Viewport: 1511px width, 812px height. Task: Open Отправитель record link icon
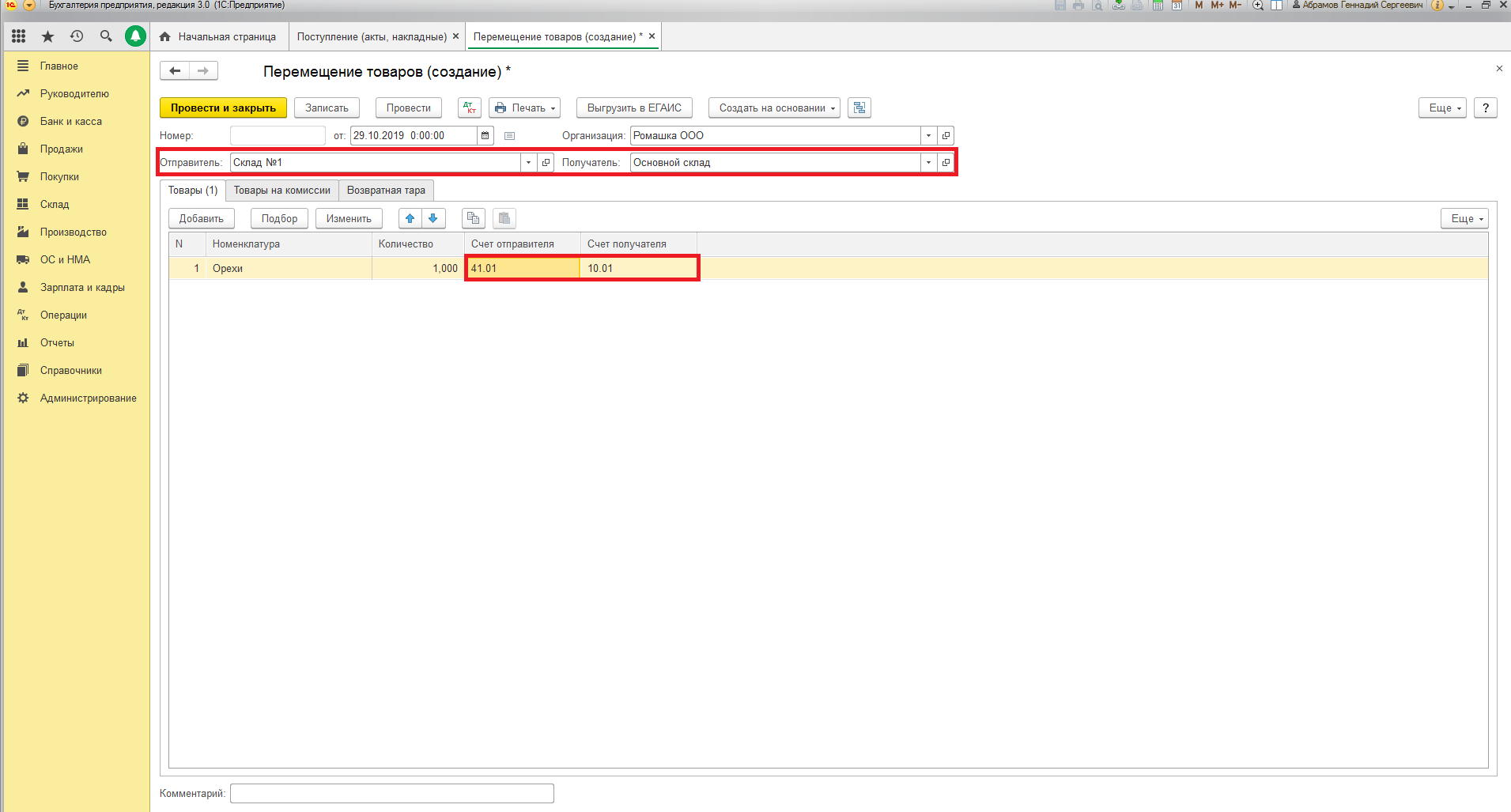(x=546, y=163)
